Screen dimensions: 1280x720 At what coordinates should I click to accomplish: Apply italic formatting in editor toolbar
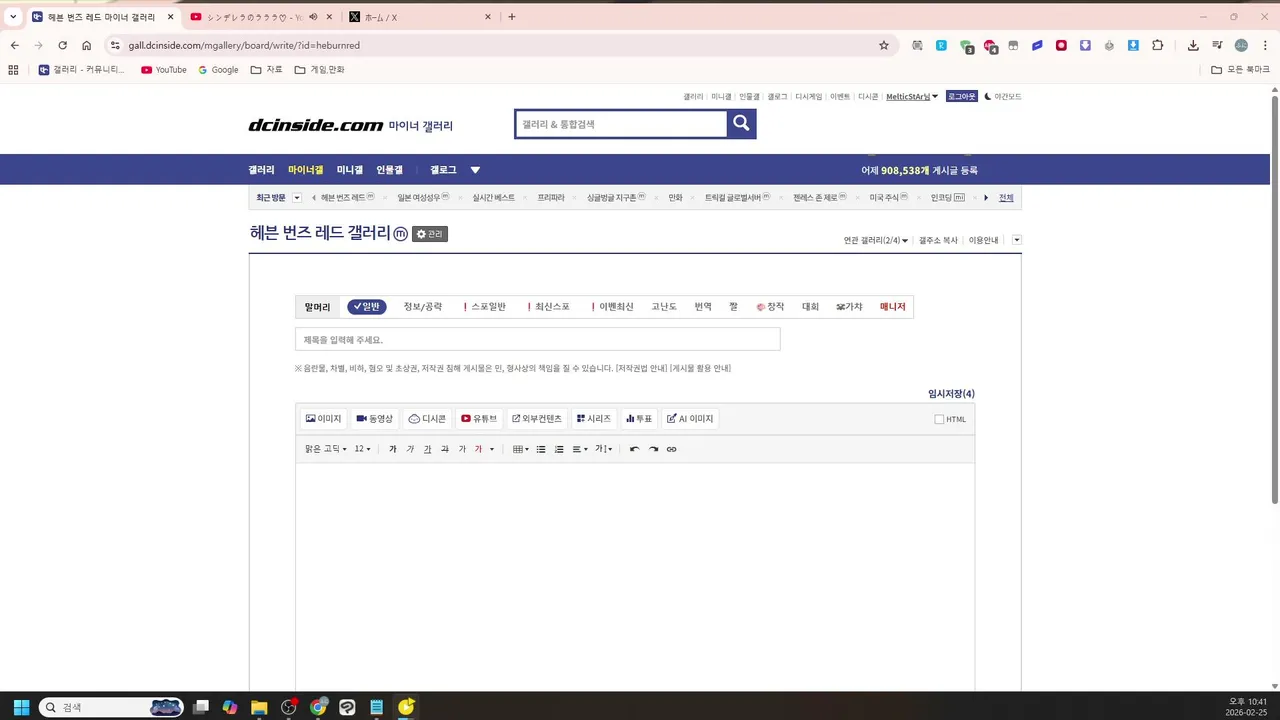coord(410,449)
